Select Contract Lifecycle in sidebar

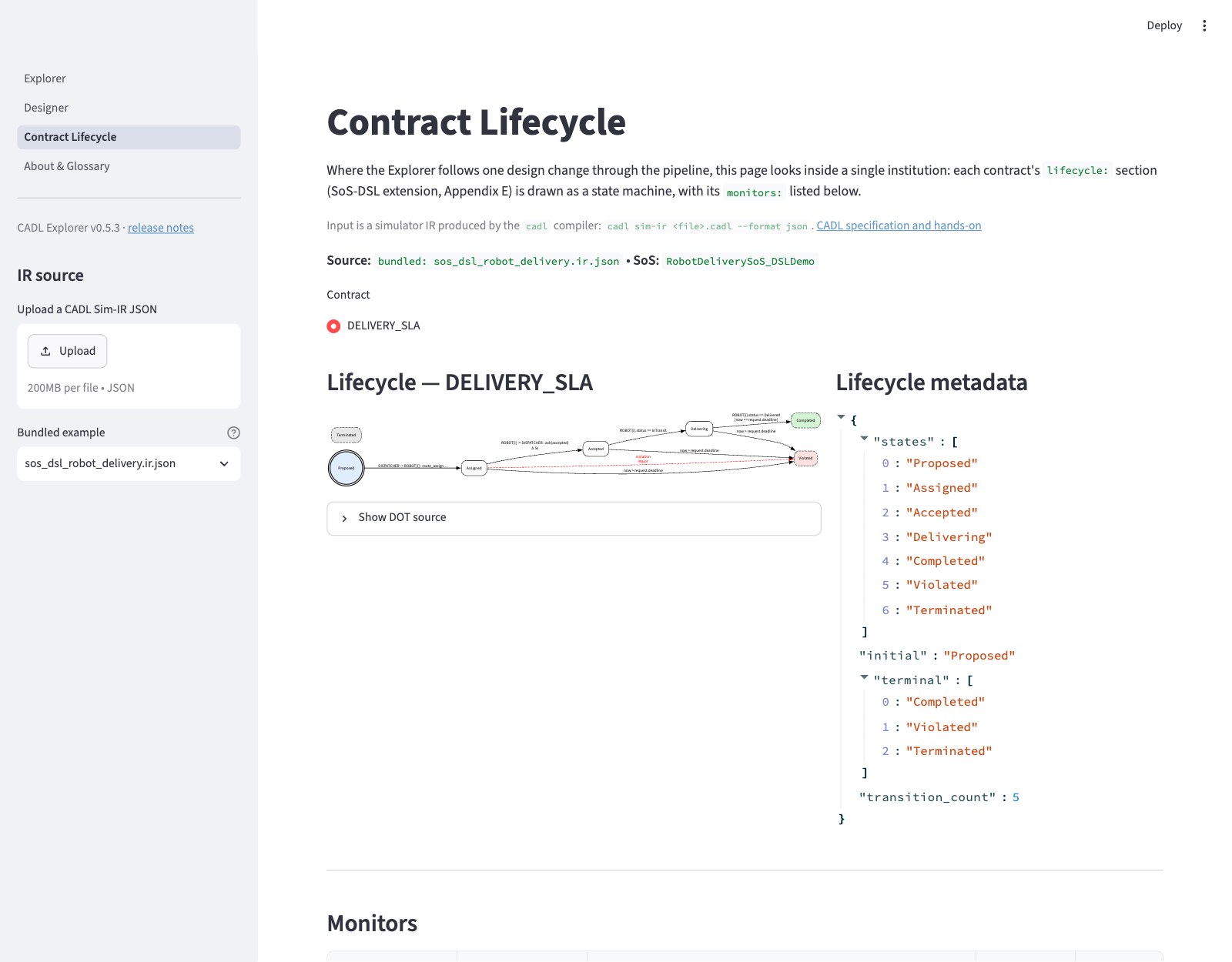[129, 137]
